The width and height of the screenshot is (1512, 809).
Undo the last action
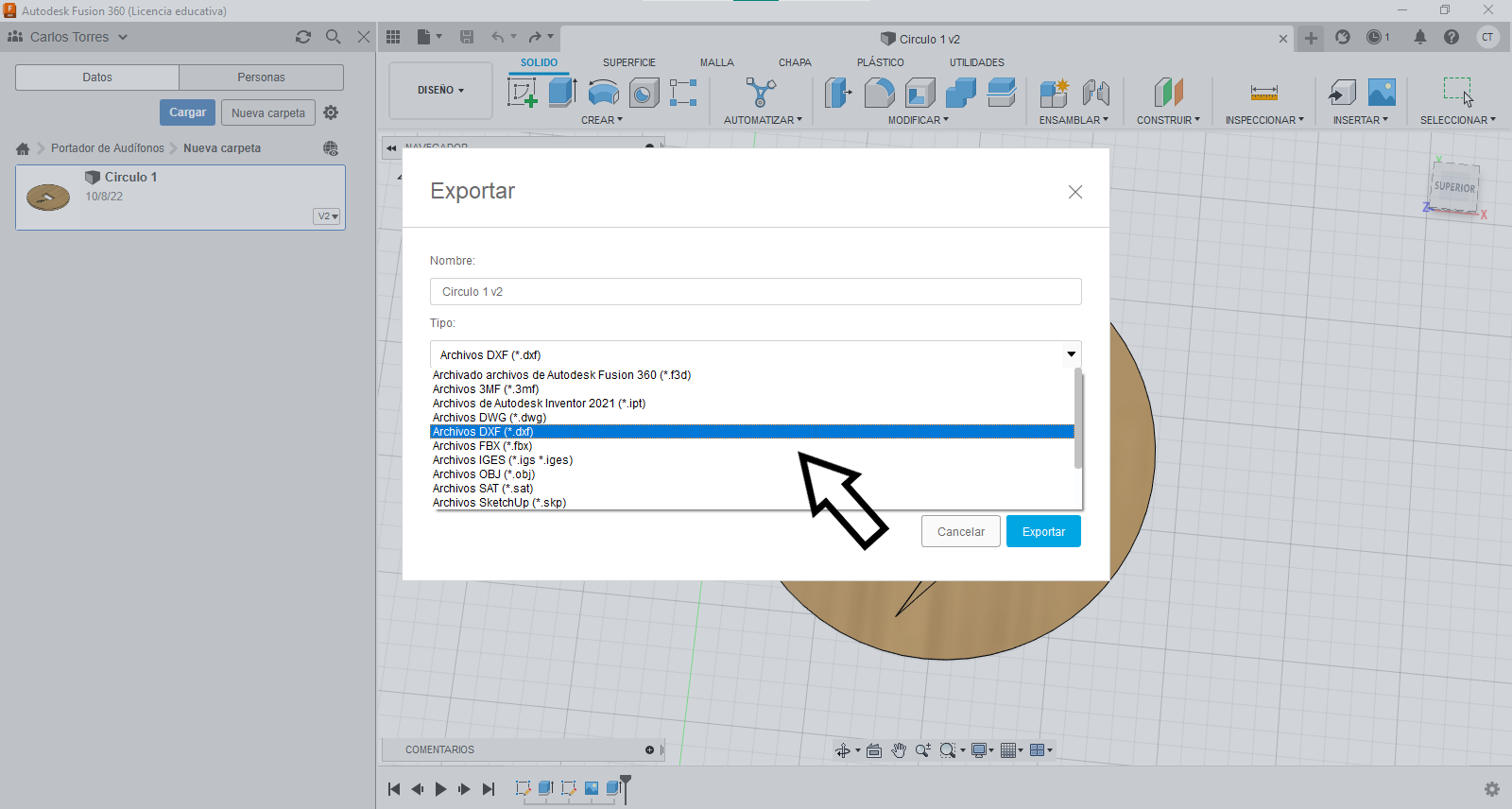(x=498, y=37)
